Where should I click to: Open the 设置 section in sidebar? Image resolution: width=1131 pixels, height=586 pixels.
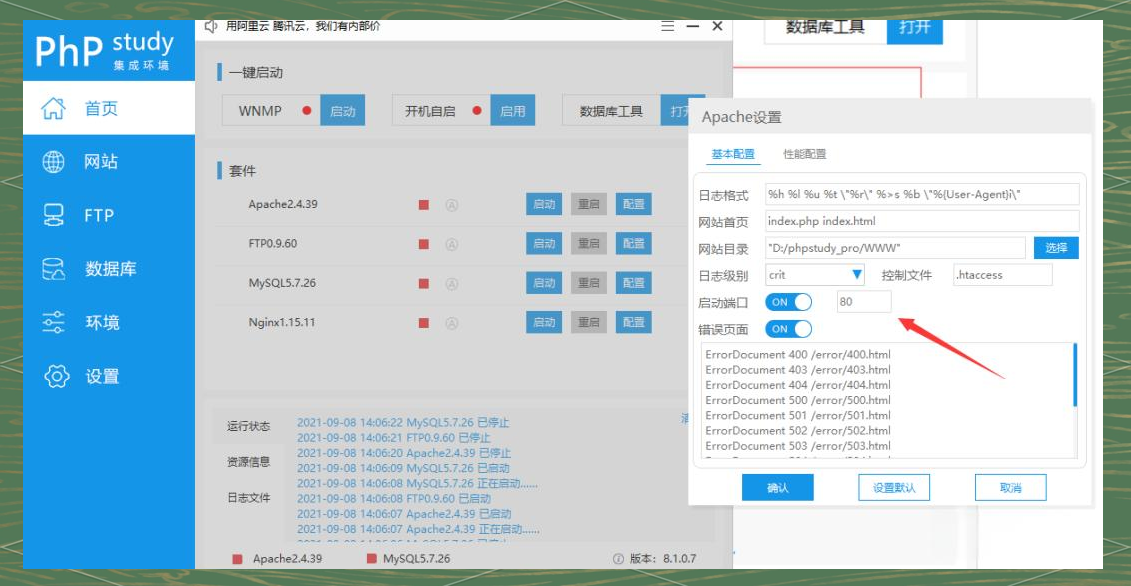click(x=108, y=376)
